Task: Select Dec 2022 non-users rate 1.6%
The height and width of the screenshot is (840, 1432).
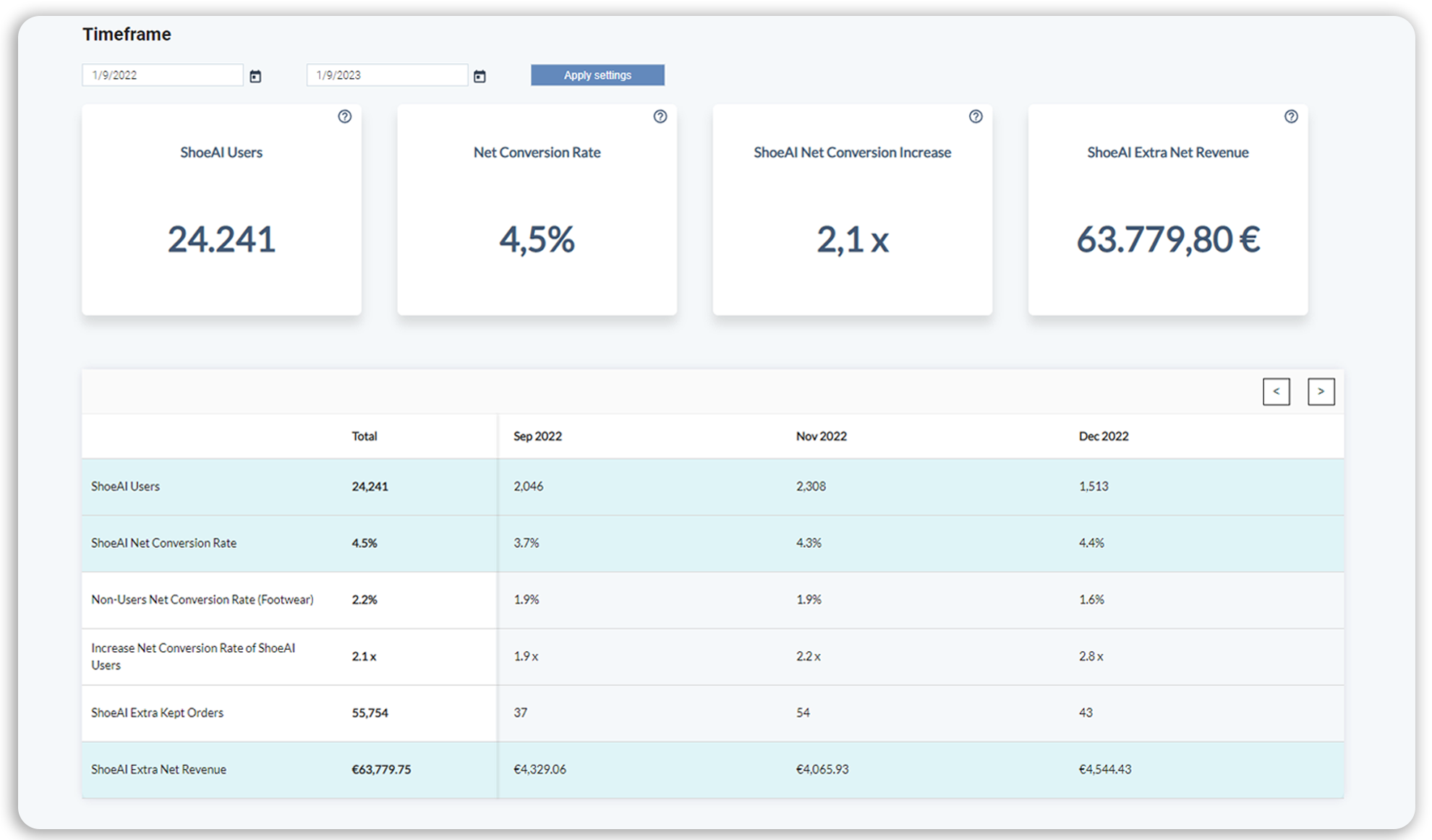Action: tap(1091, 599)
